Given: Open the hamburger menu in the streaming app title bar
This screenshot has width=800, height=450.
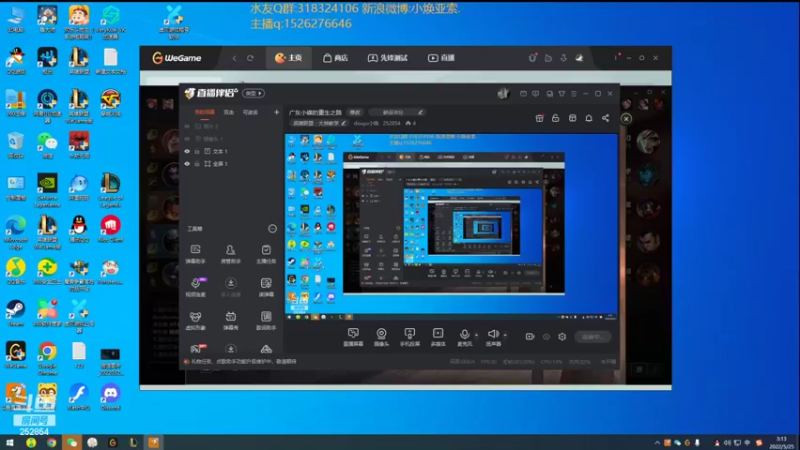Looking at the screenshot, I should point(574,93).
